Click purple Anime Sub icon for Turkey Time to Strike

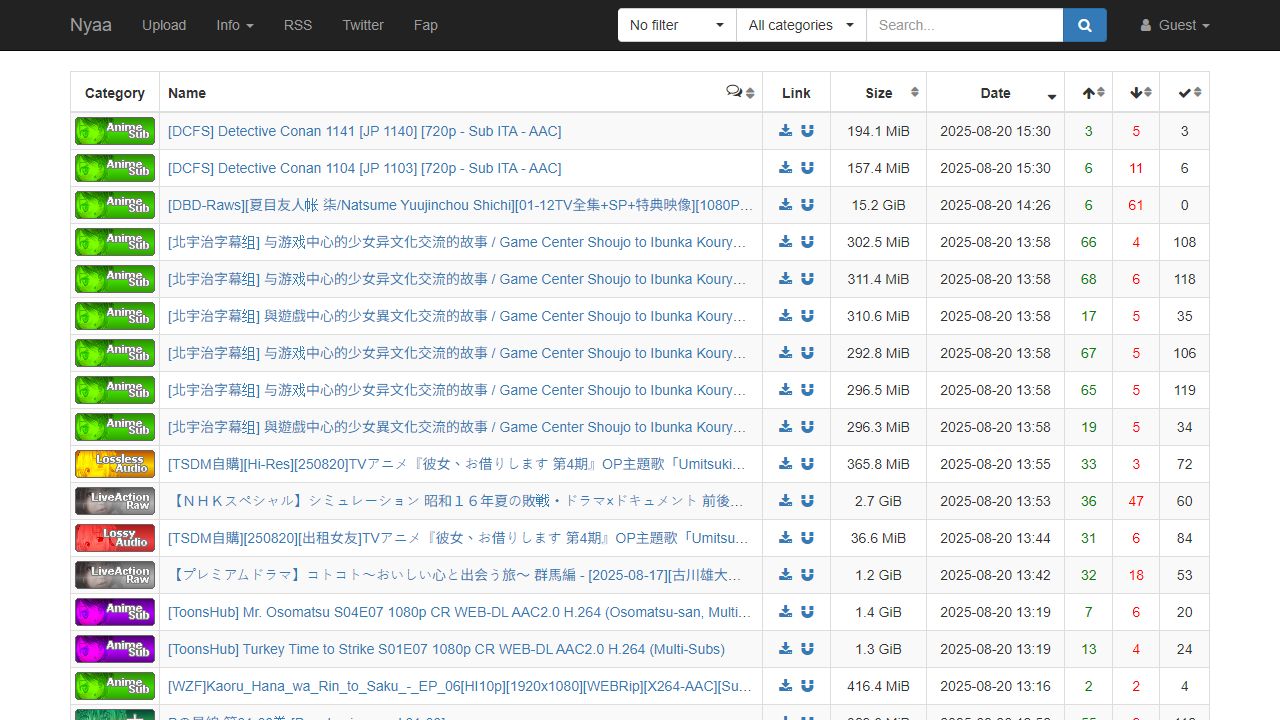(x=115, y=649)
